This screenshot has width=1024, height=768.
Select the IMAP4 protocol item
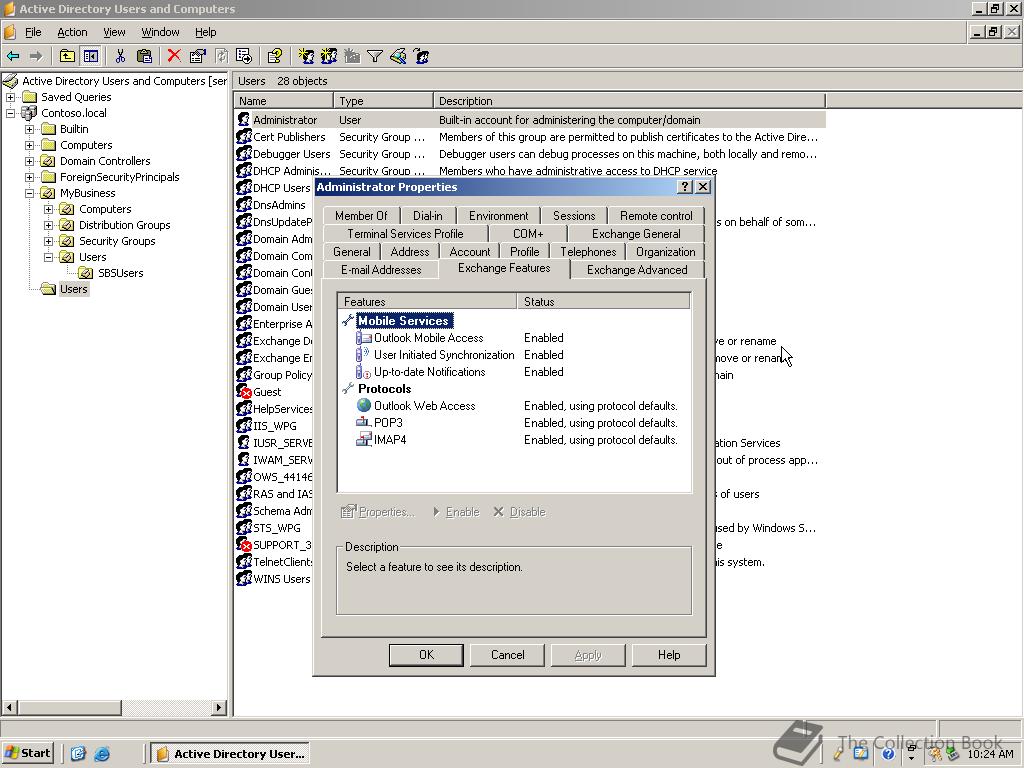click(390, 440)
